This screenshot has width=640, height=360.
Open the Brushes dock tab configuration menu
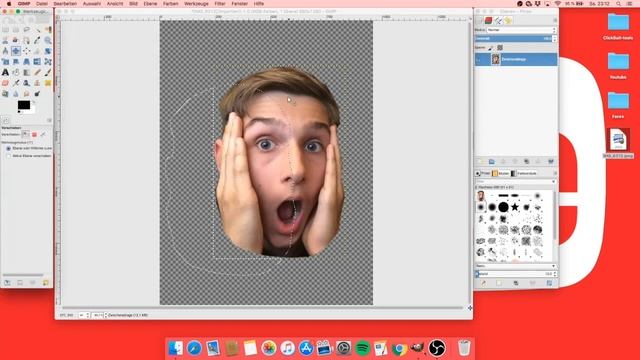click(x=556, y=173)
